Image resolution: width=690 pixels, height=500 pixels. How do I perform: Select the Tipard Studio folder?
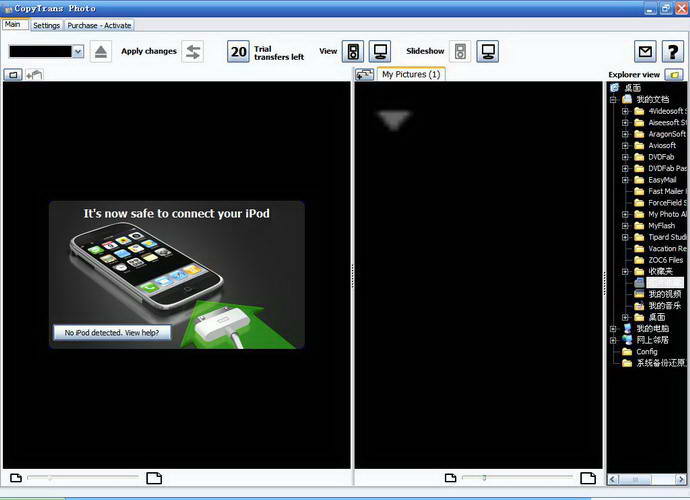coord(667,237)
